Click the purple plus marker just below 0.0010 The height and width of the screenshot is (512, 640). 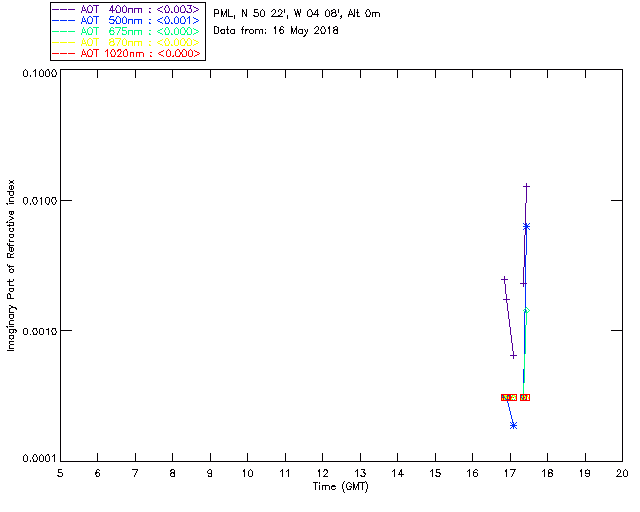(x=513, y=356)
